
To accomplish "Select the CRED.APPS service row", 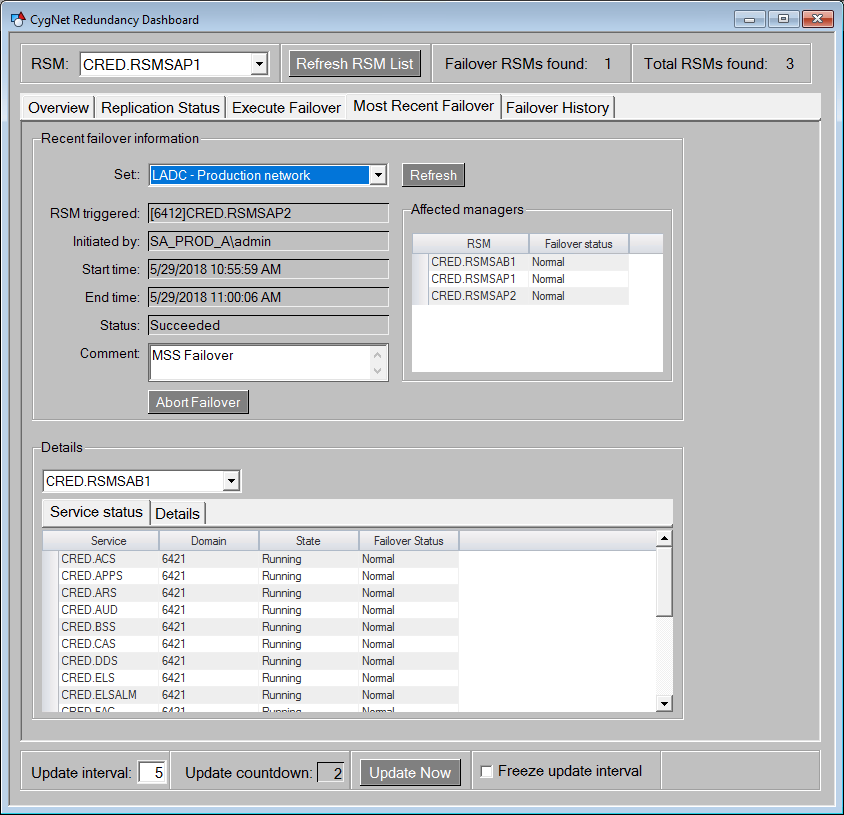I will tap(251, 576).
